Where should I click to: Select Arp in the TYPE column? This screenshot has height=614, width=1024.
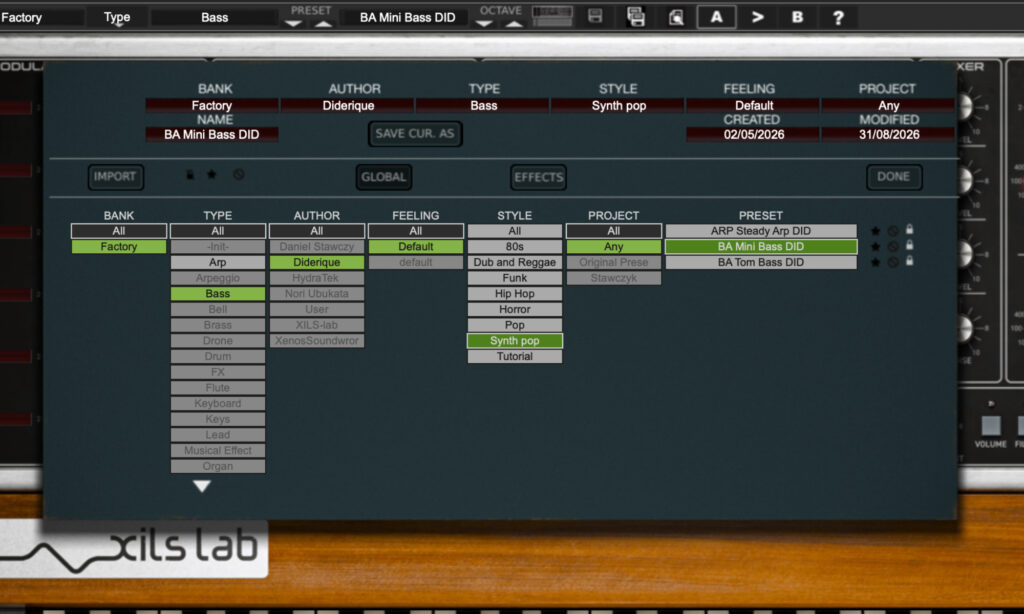coord(217,262)
